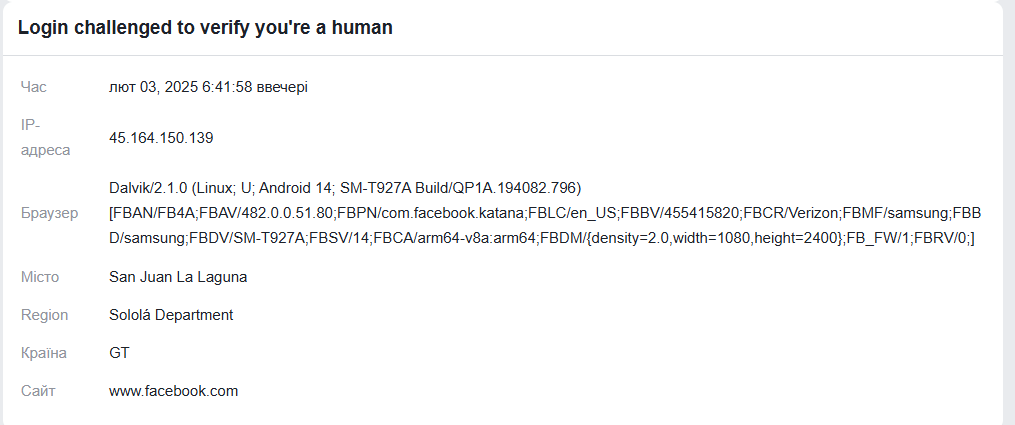The image size is (1015, 425).
Task: Click the Місто label
Action: pos(39,277)
